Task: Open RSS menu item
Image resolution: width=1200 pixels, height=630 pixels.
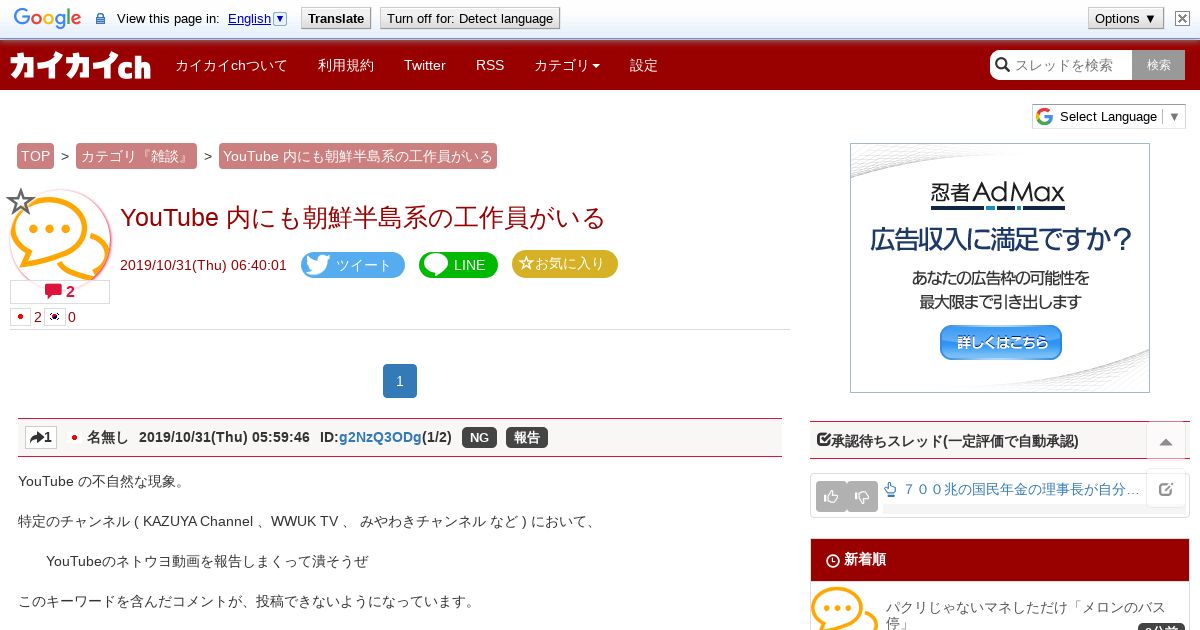Action: tap(490, 66)
